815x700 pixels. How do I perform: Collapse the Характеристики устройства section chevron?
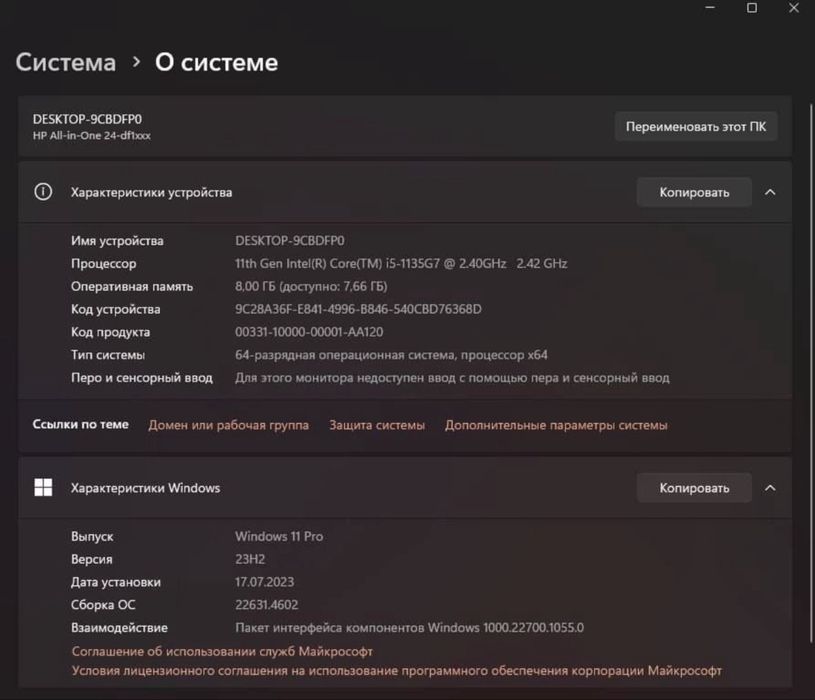pyautogui.click(x=770, y=192)
